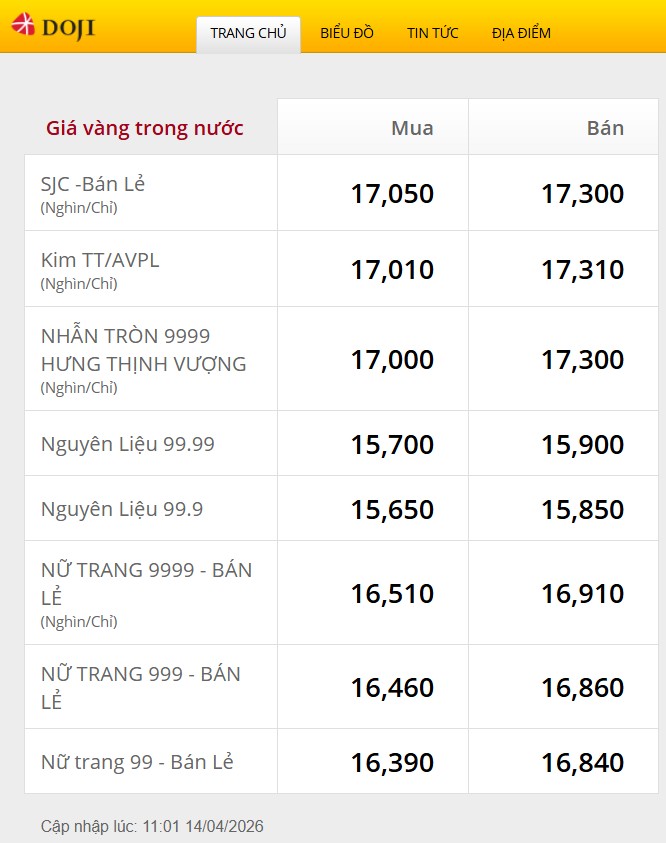Viewport: 666px width, 843px height.
Task: Click the Mua column header
Action: (x=412, y=128)
